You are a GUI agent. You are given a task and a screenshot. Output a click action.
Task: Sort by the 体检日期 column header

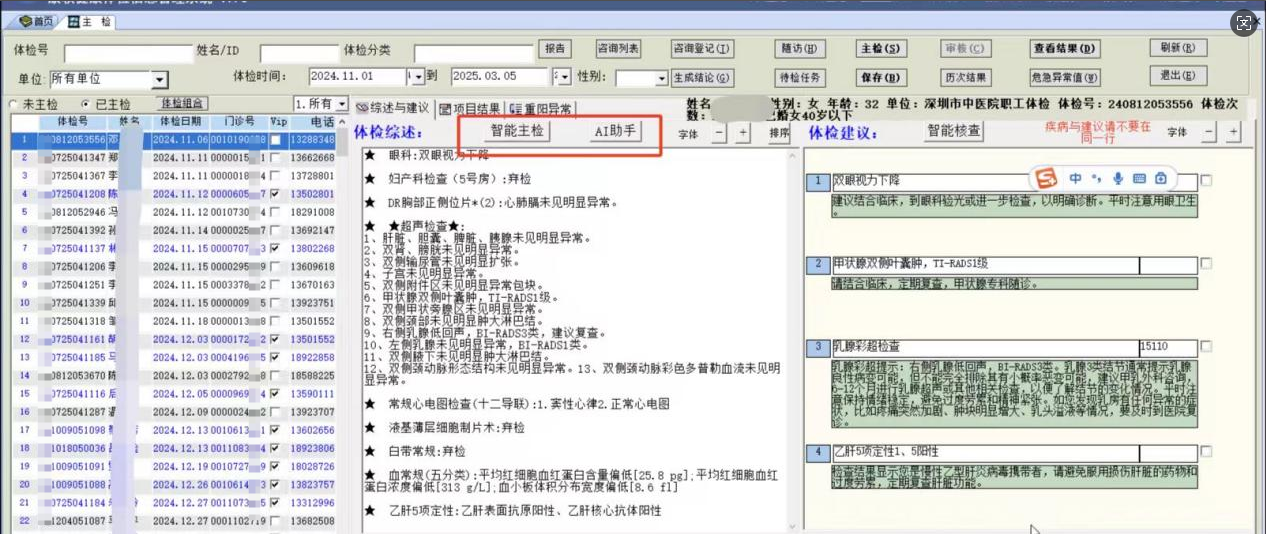click(182, 121)
